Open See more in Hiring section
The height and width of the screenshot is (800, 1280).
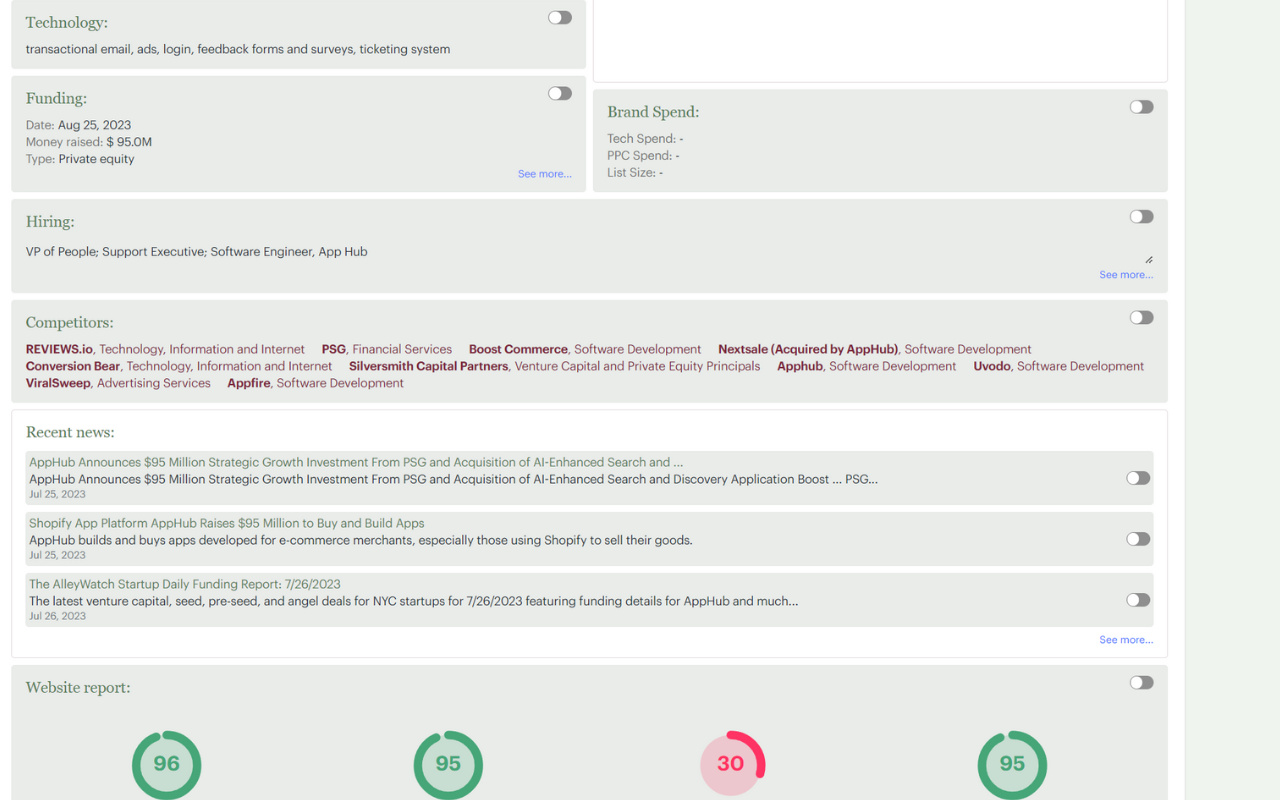coord(1126,275)
